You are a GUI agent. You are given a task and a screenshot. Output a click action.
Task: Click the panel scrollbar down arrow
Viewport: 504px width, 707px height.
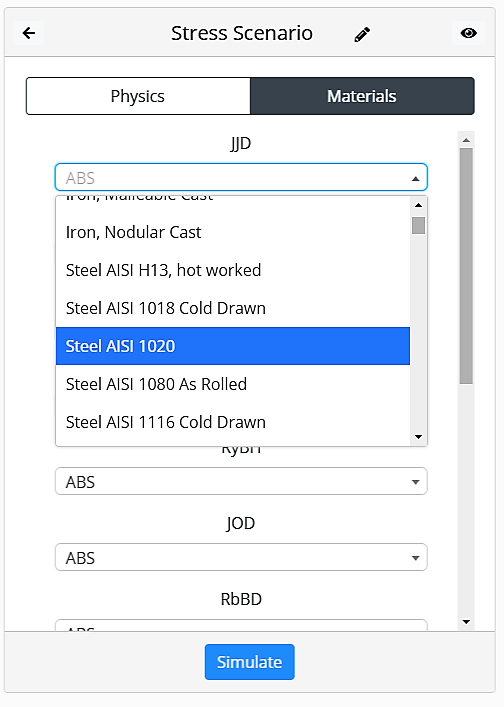[x=466, y=622]
